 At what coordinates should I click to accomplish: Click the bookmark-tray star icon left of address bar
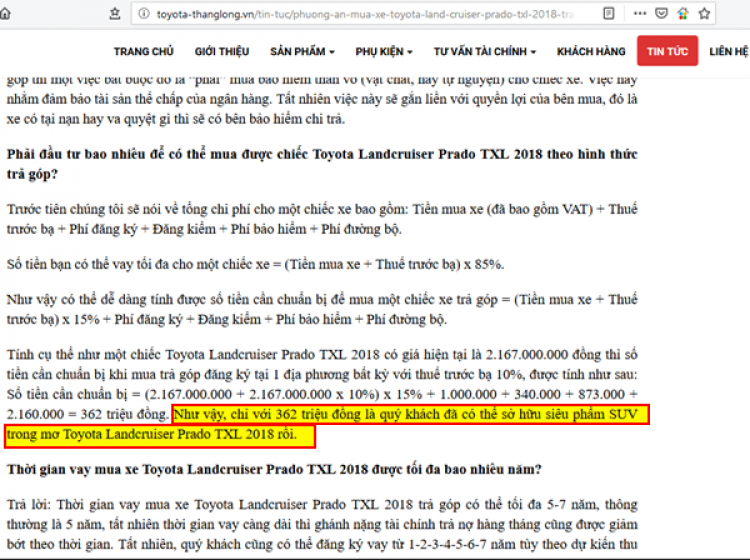coord(115,14)
